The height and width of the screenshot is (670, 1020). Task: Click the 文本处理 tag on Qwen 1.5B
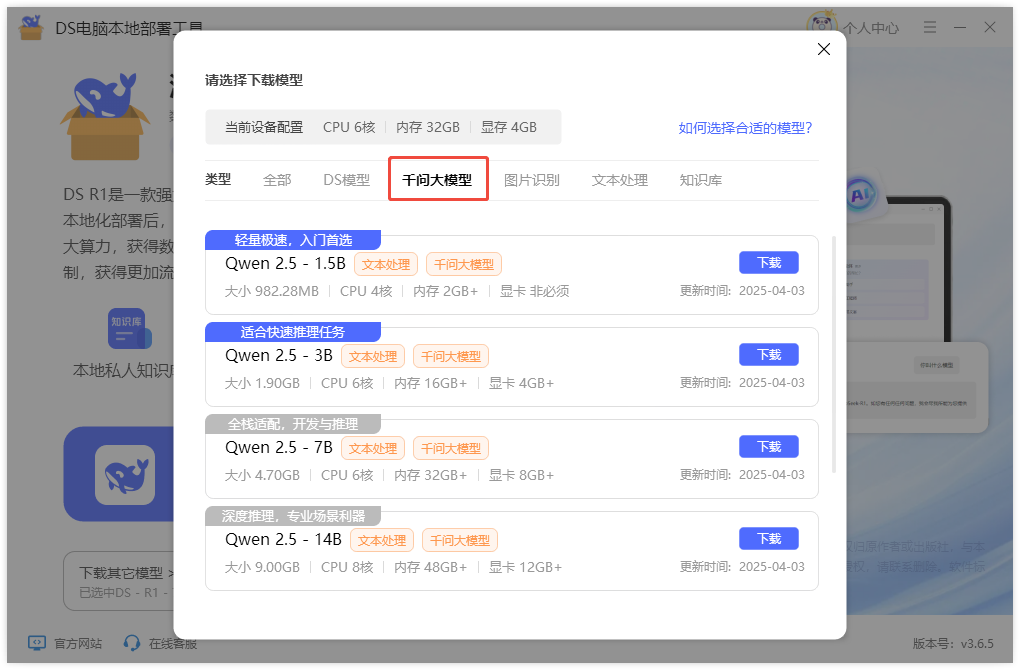click(386, 264)
